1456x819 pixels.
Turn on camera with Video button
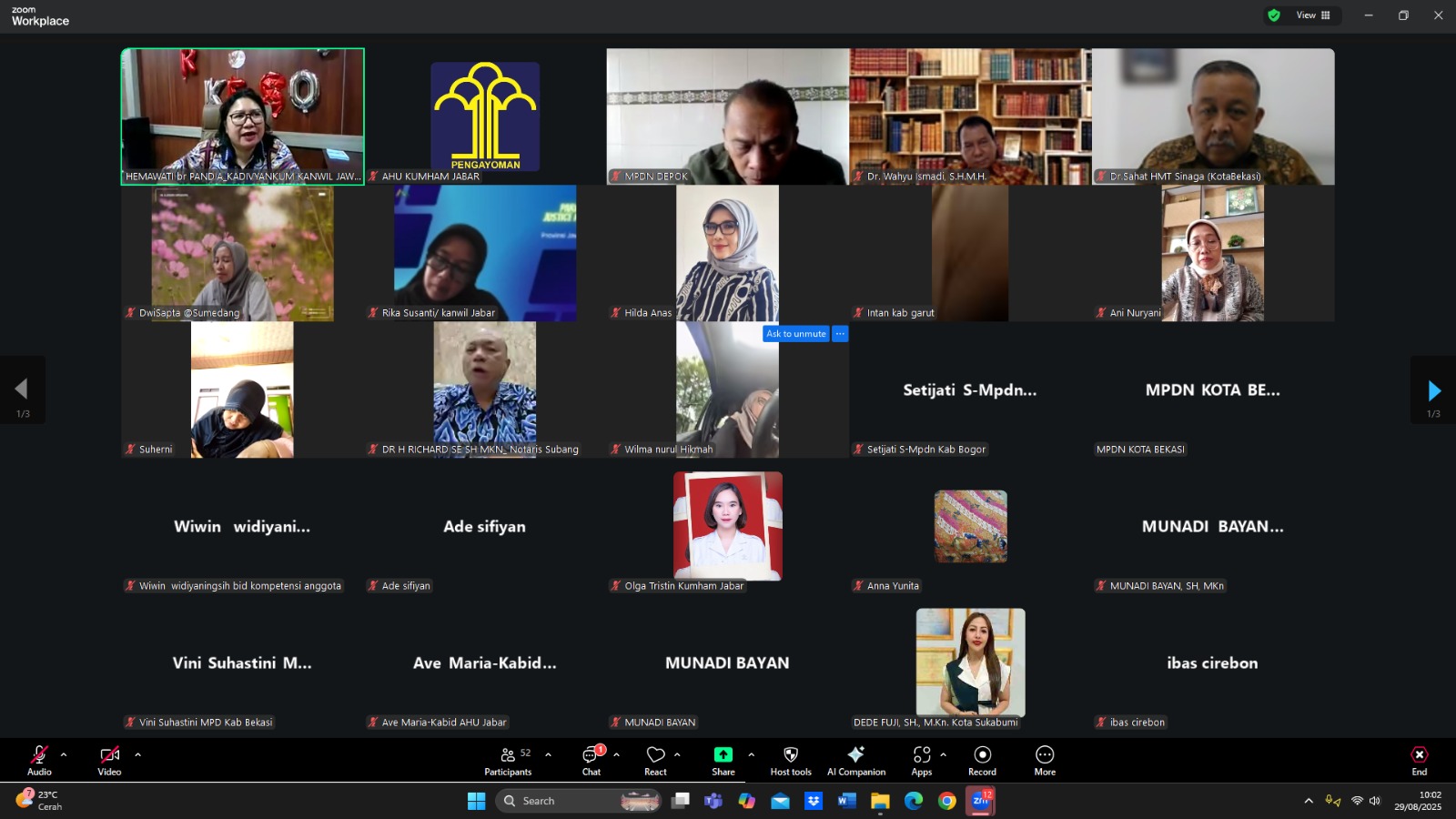[109, 761]
